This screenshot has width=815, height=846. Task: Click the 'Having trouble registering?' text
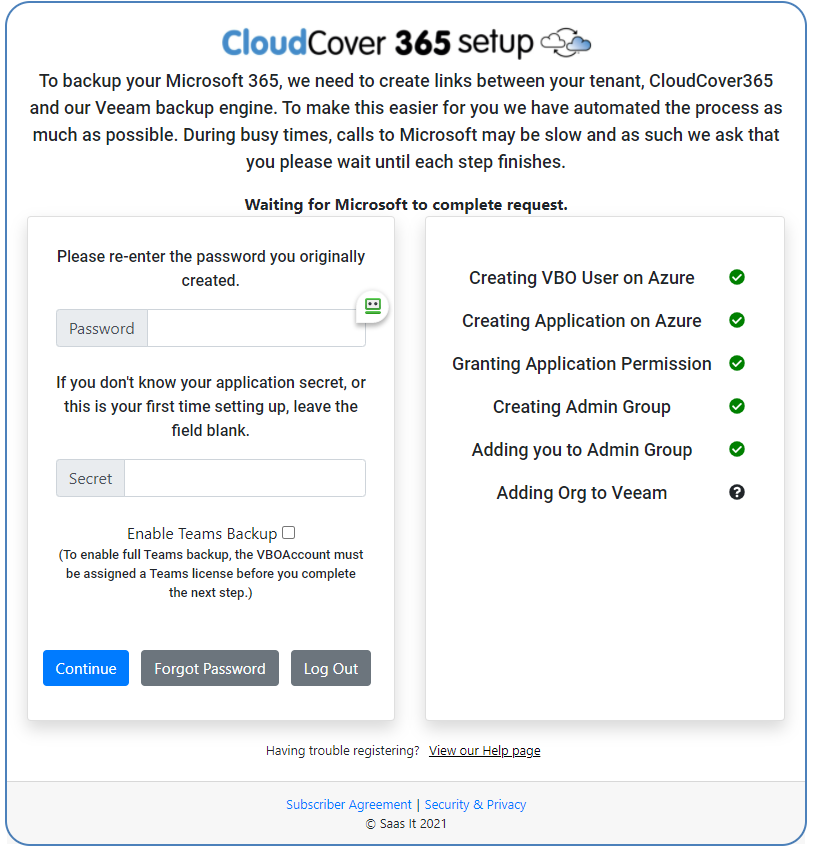point(343,751)
